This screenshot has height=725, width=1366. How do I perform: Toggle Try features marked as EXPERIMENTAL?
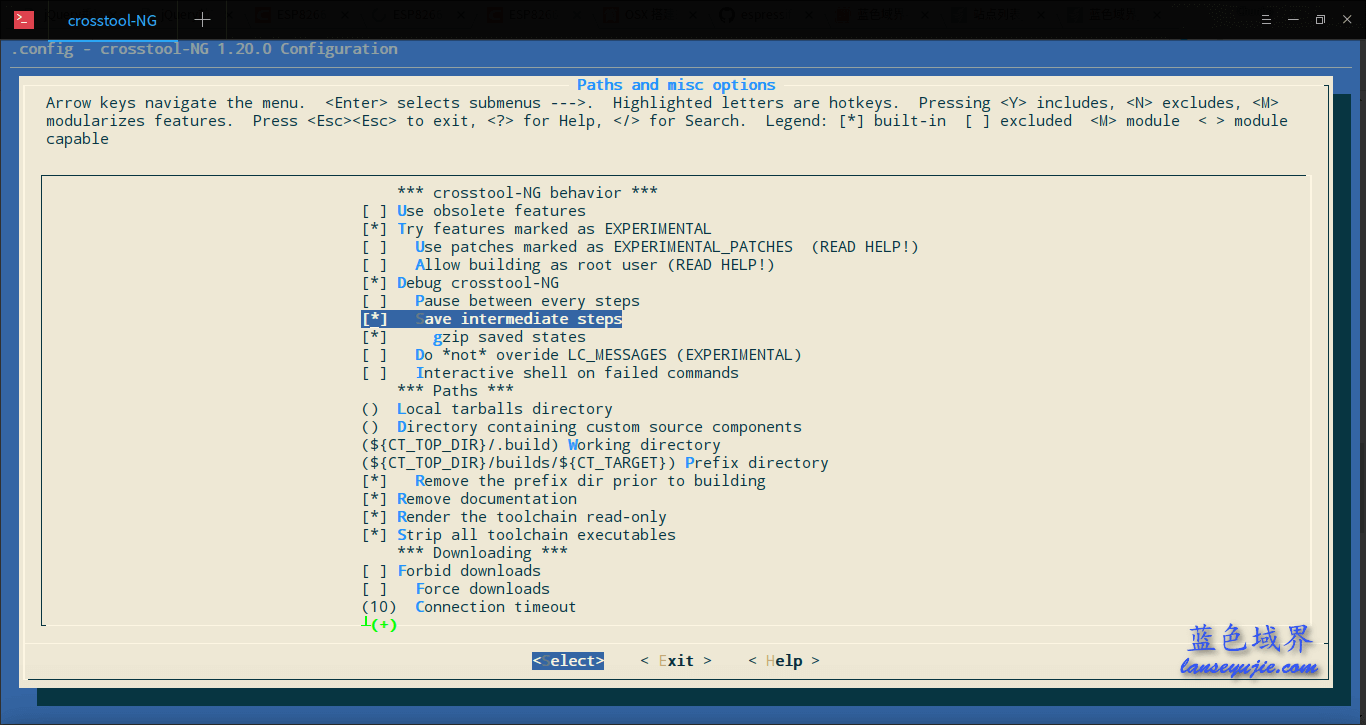tap(537, 229)
